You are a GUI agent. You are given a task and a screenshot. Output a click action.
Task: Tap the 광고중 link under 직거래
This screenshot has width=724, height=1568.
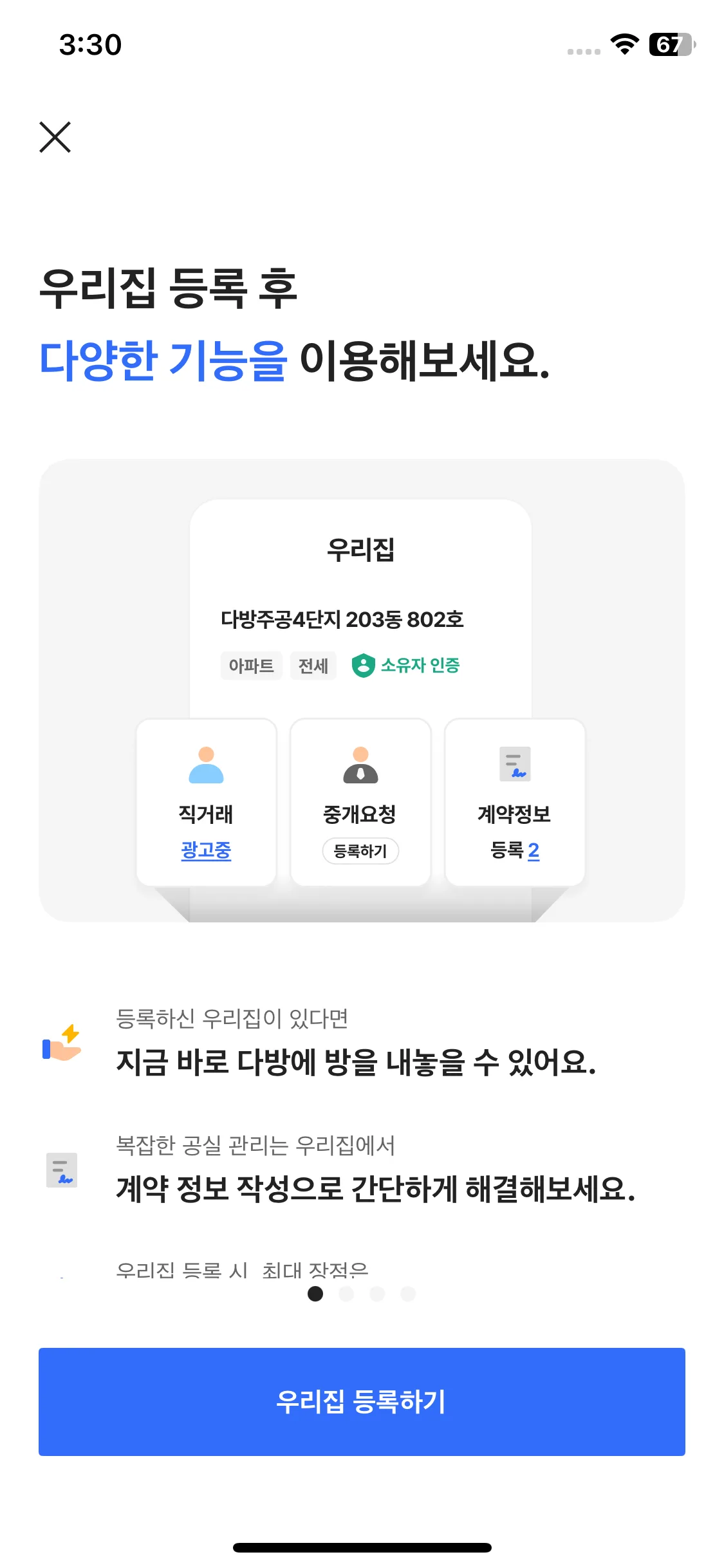pyautogui.click(x=206, y=850)
